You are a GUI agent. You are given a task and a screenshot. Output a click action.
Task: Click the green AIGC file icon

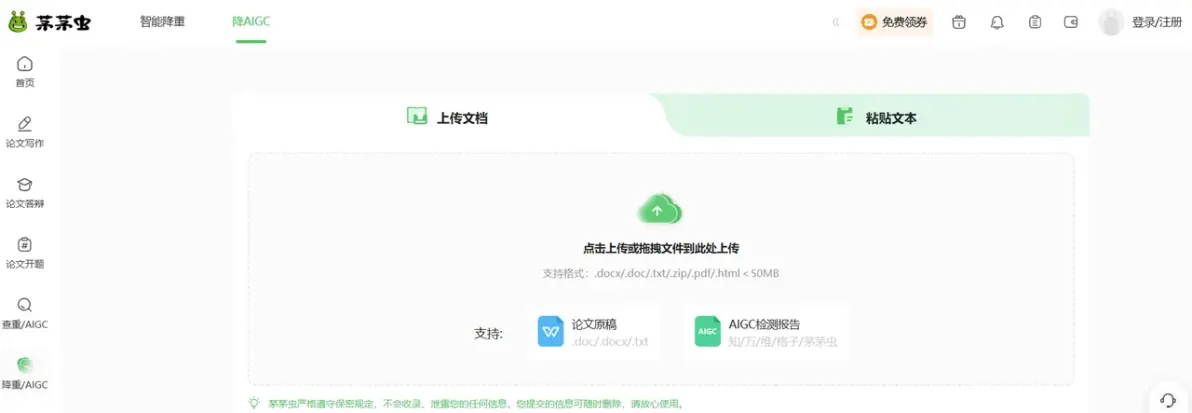707,332
